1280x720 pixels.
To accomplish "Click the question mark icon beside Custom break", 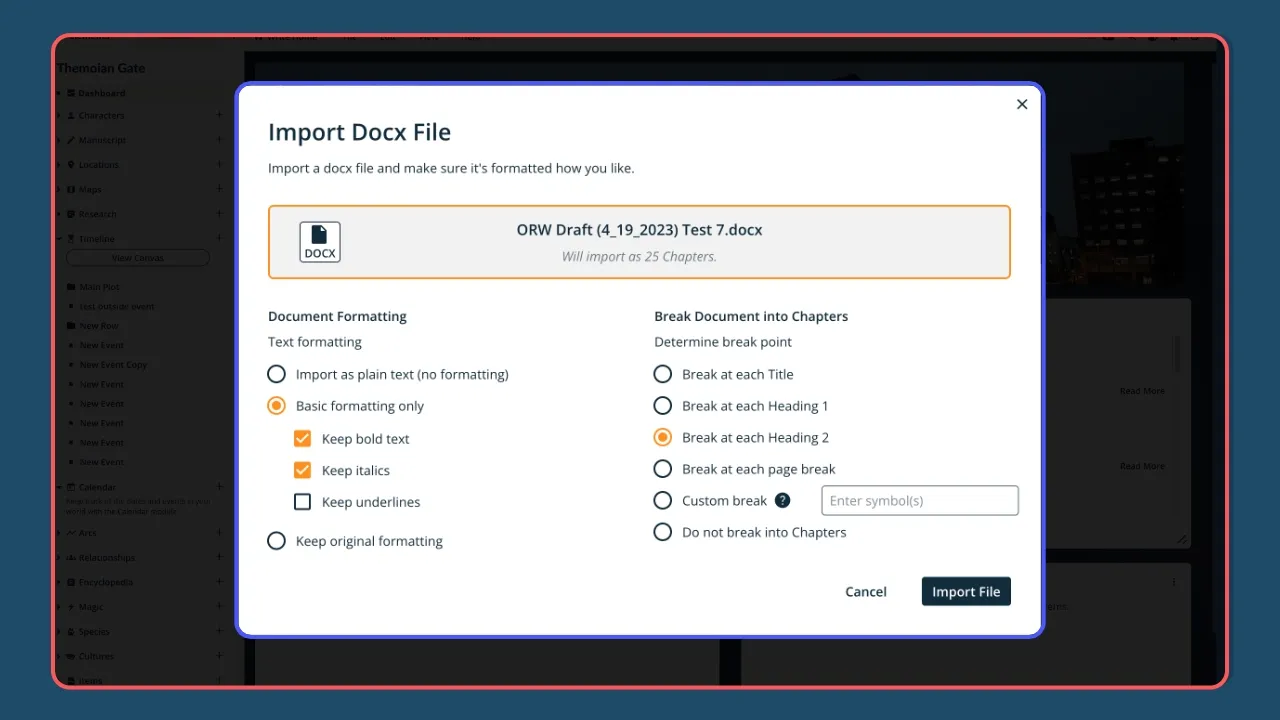I will click(x=785, y=500).
